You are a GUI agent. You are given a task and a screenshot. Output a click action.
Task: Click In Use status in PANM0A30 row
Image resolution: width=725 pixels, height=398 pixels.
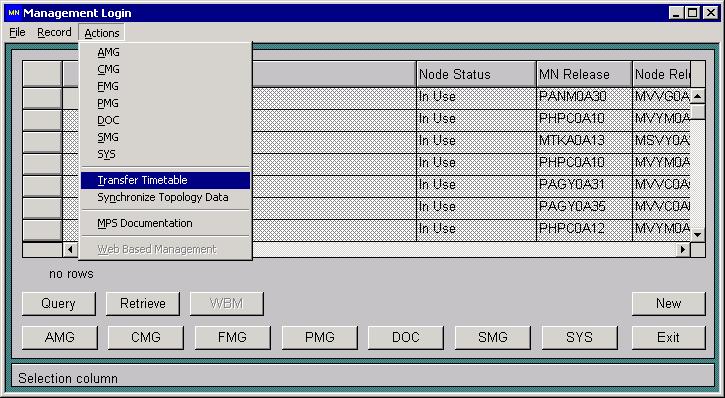coord(476,97)
